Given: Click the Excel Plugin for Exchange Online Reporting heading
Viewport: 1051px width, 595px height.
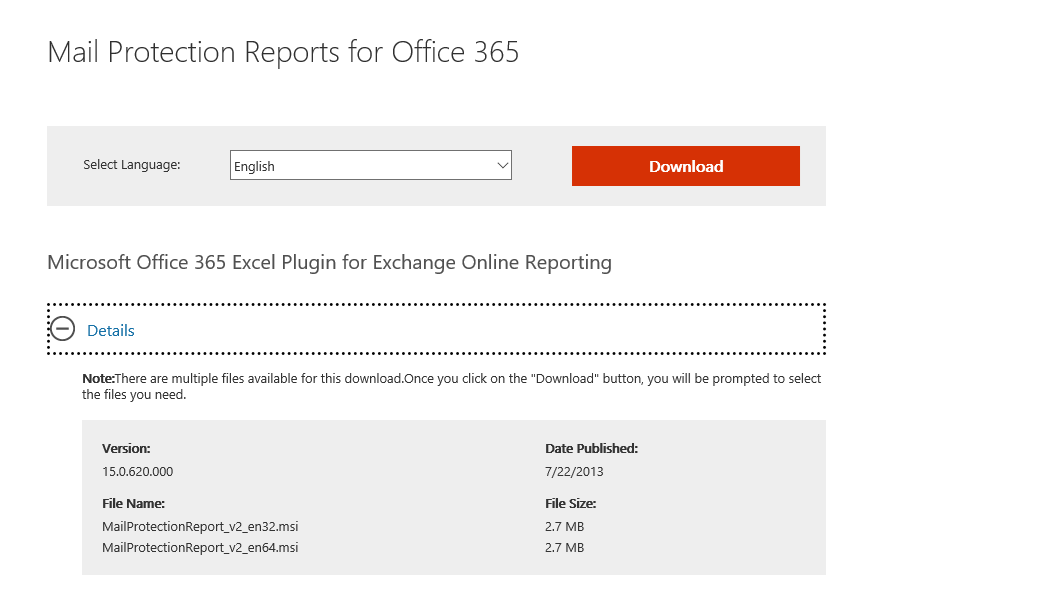Looking at the screenshot, I should [x=329, y=263].
